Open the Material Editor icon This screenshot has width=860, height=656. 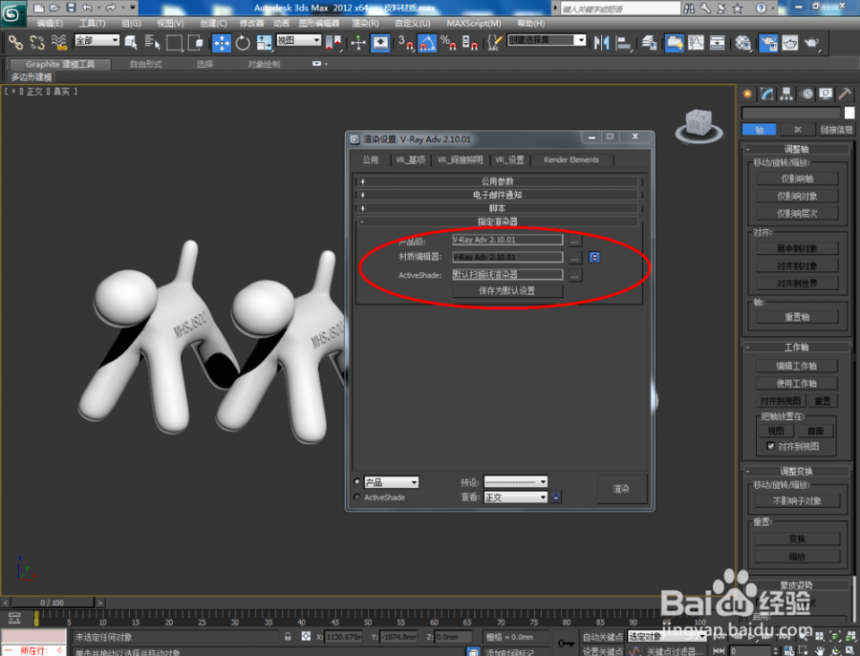(x=743, y=43)
